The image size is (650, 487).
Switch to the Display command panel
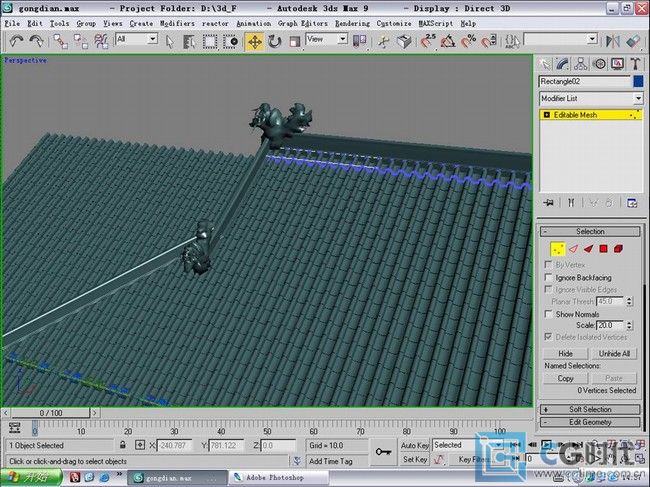click(x=617, y=64)
